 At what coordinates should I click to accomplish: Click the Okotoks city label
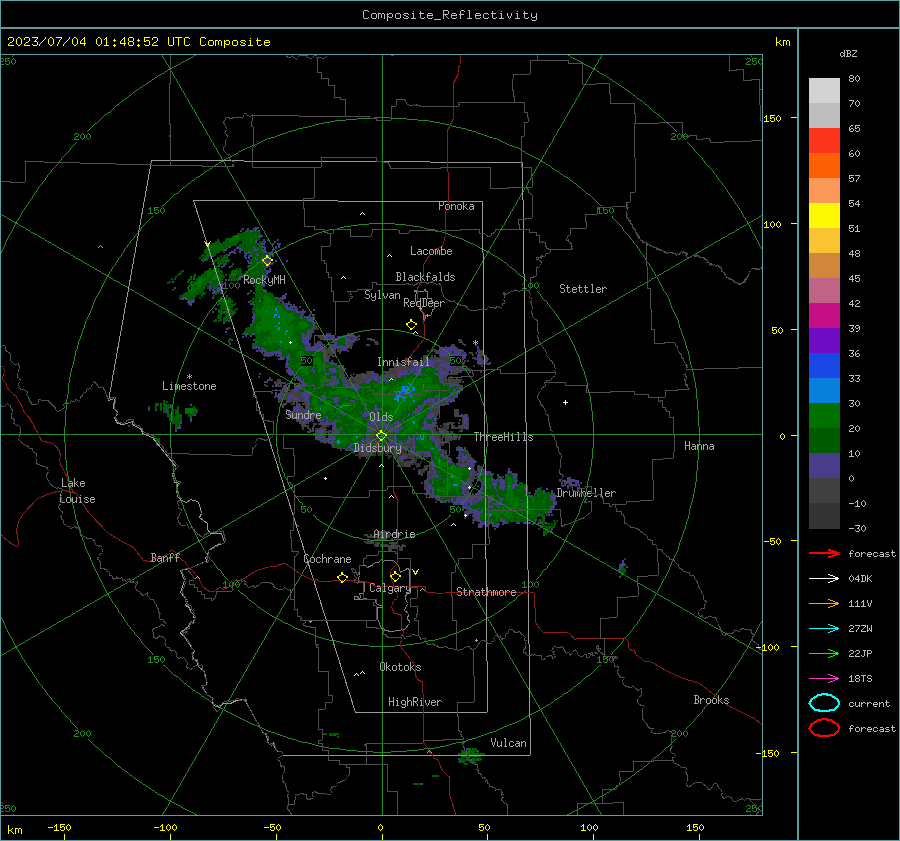[400, 666]
